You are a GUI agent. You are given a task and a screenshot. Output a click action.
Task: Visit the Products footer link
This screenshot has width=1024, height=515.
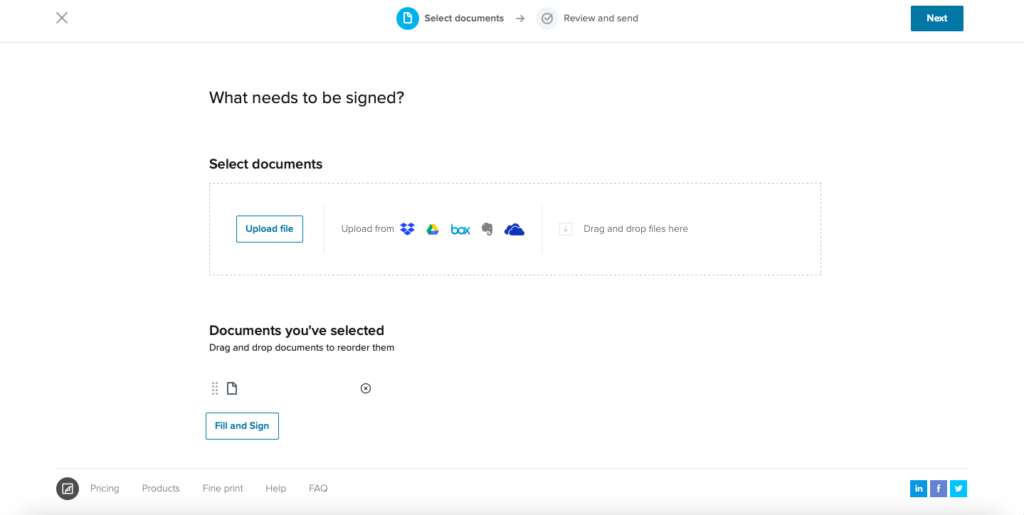(161, 488)
